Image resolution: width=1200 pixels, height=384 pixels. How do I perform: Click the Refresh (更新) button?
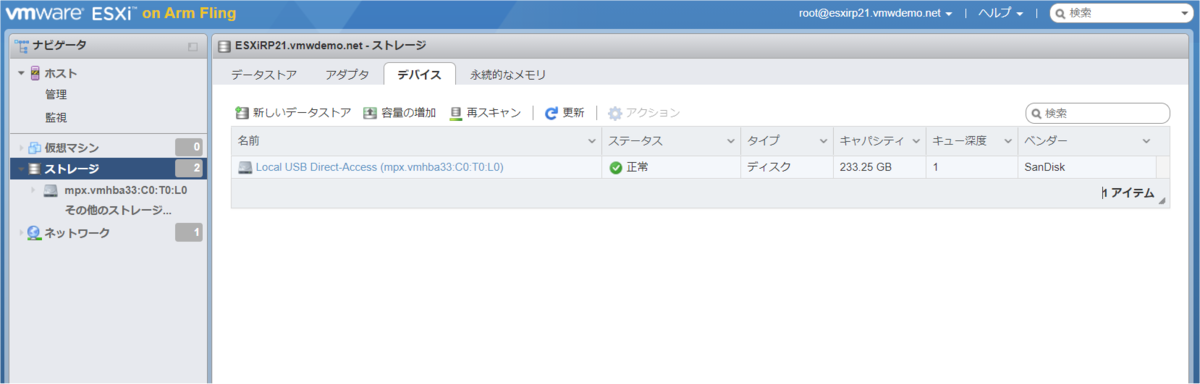565,114
